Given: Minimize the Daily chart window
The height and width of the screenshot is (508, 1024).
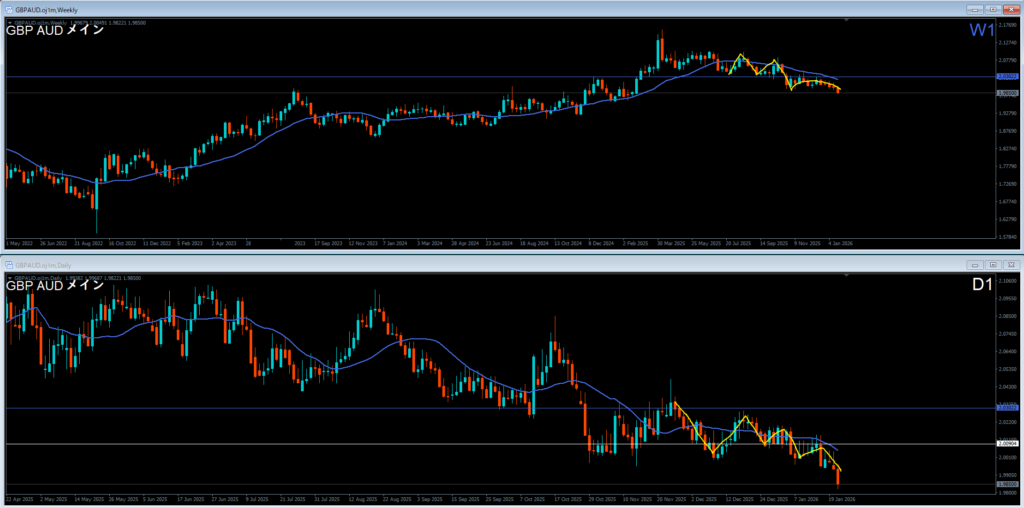Looking at the screenshot, I should coord(974,265).
